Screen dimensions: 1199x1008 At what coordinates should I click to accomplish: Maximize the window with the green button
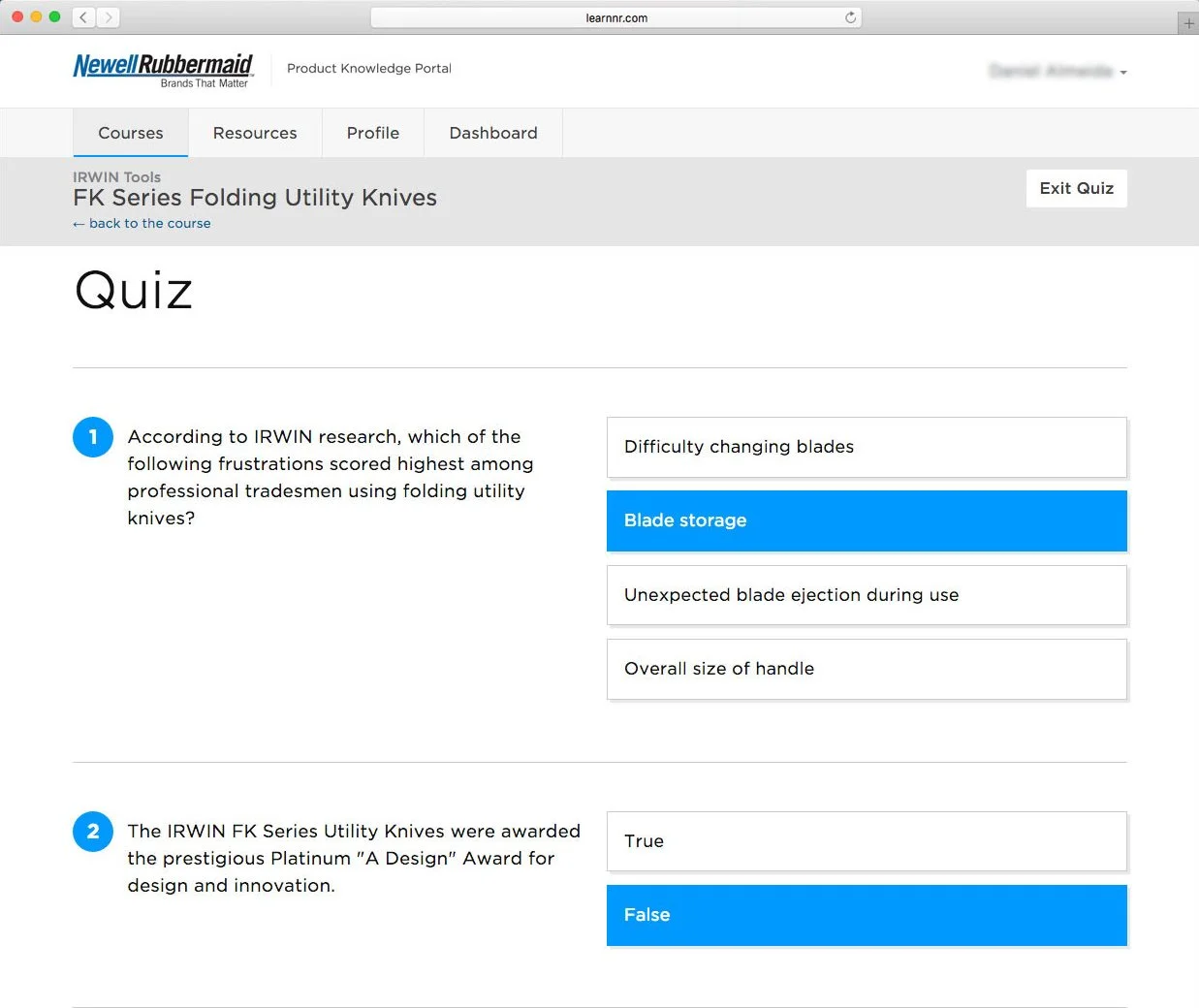pyautogui.click(x=54, y=16)
